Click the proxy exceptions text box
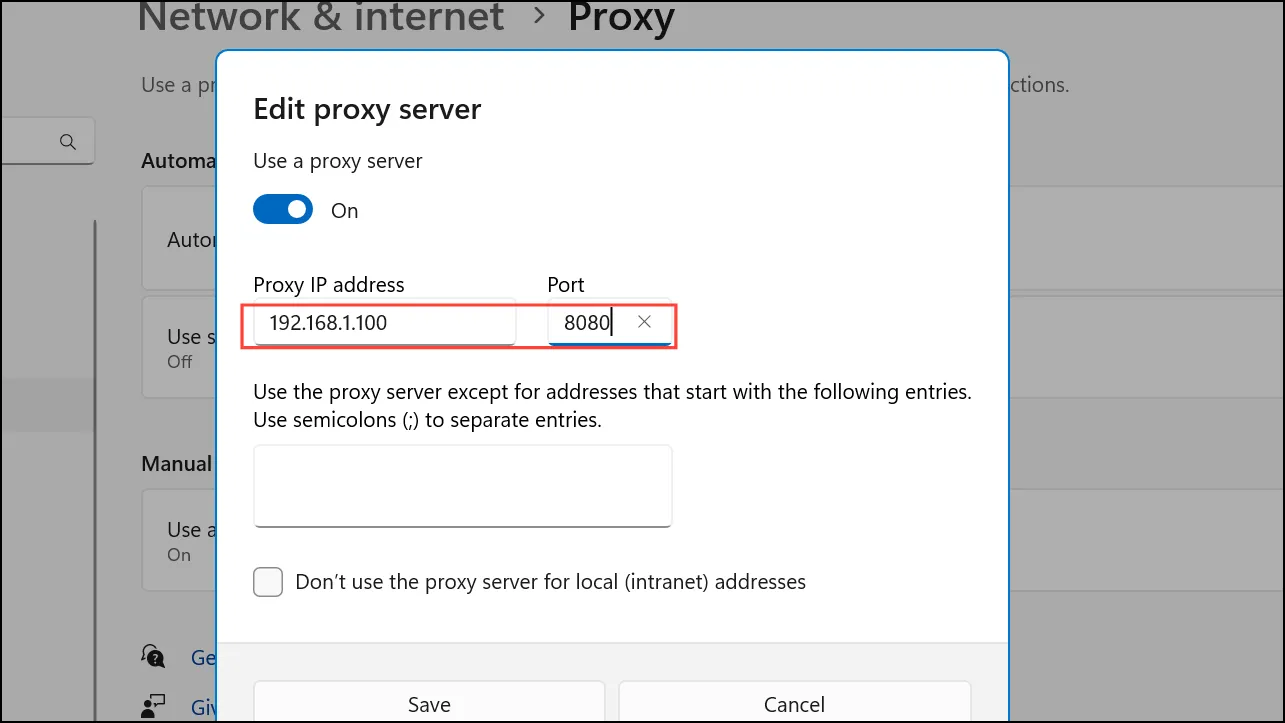Screen dimensions: 1285x723 point(463,486)
